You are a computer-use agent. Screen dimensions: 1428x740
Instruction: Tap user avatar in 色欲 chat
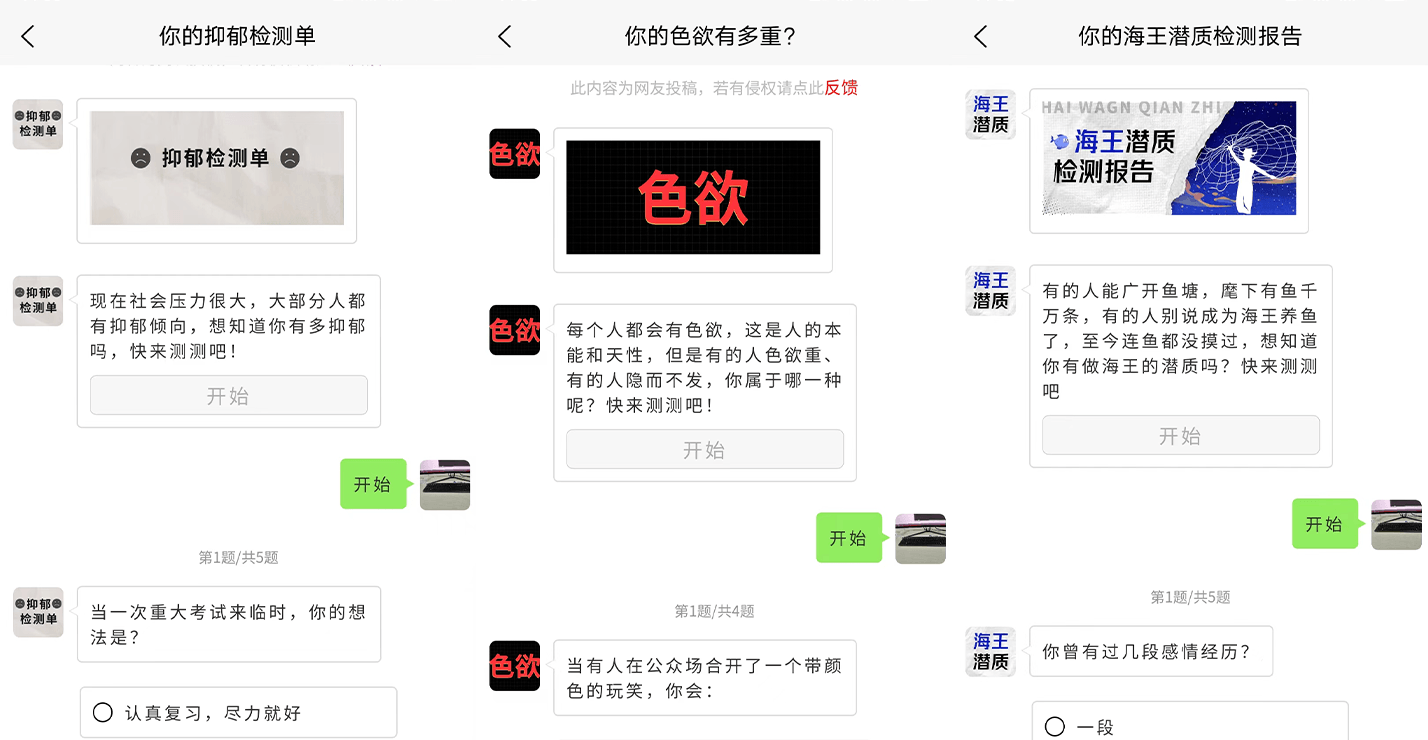tap(920, 538)
